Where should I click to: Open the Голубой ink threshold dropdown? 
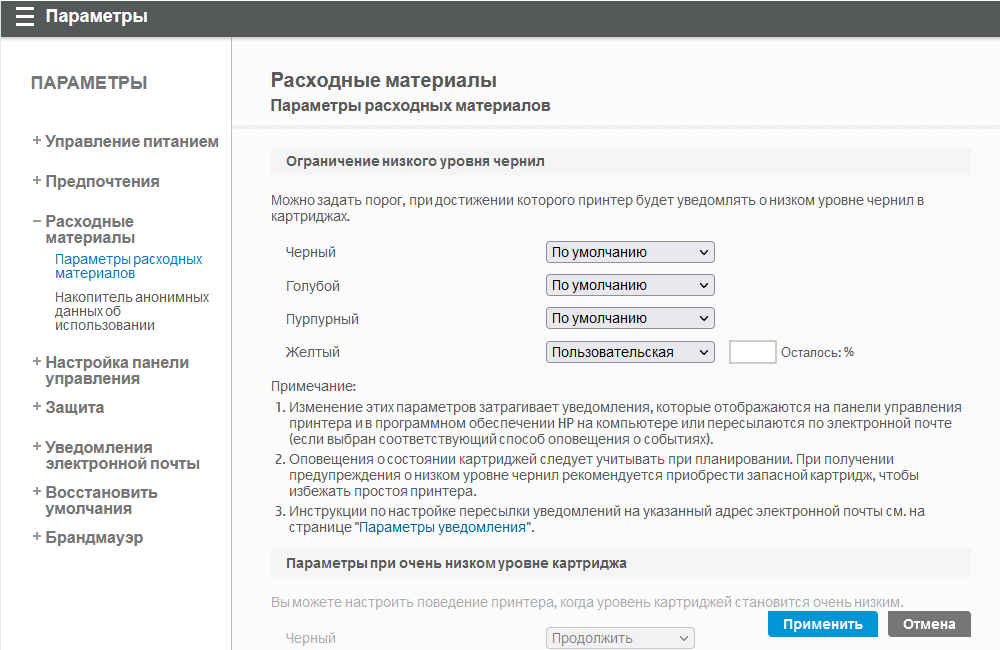630,286
